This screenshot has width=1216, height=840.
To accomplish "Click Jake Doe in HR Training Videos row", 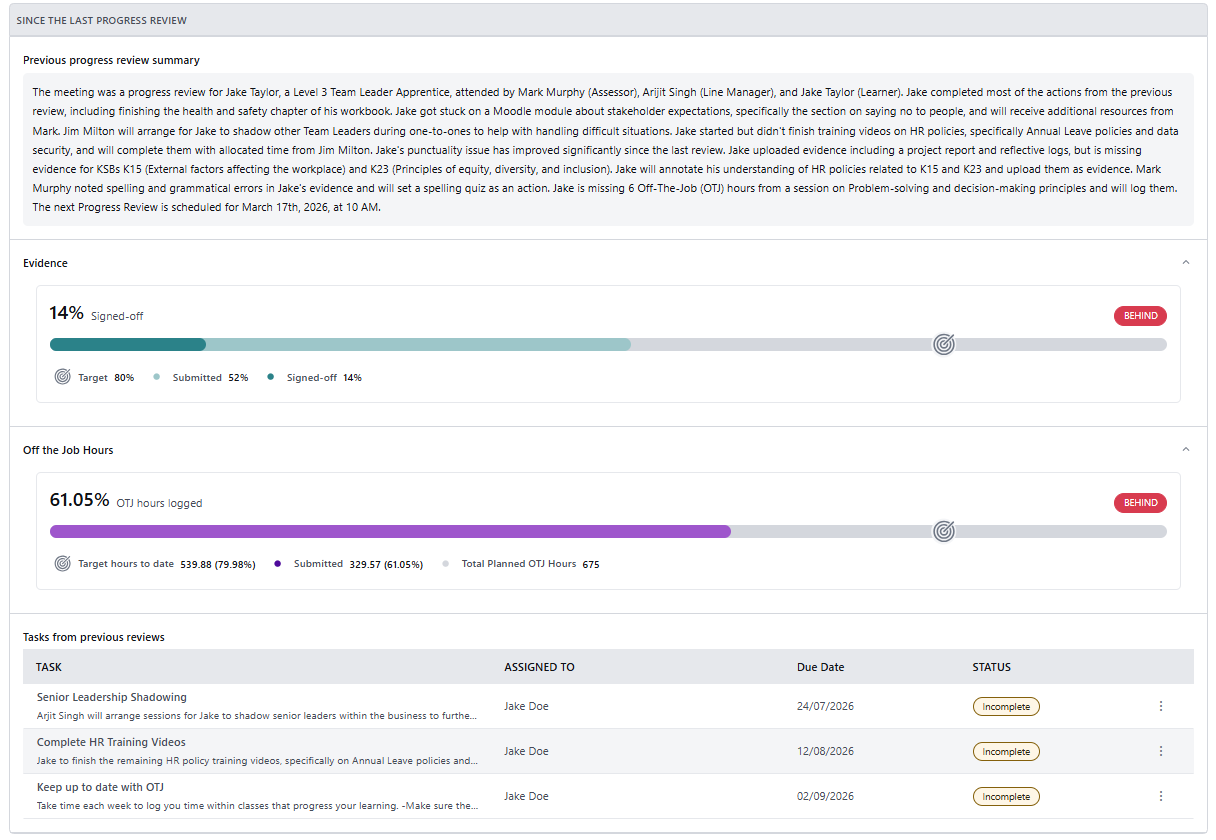I will click(x=526, y=751).
